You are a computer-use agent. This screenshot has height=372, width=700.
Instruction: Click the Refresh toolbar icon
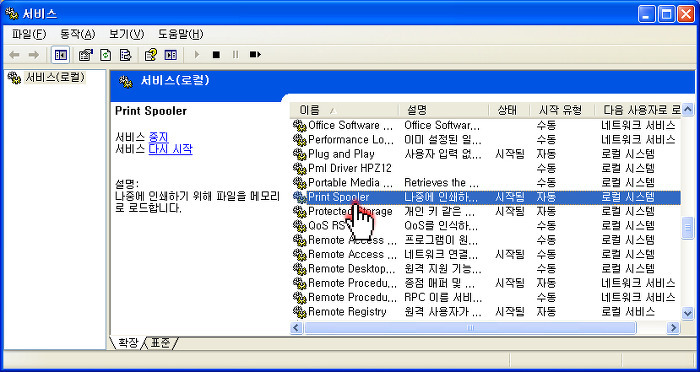click(105, 55)
